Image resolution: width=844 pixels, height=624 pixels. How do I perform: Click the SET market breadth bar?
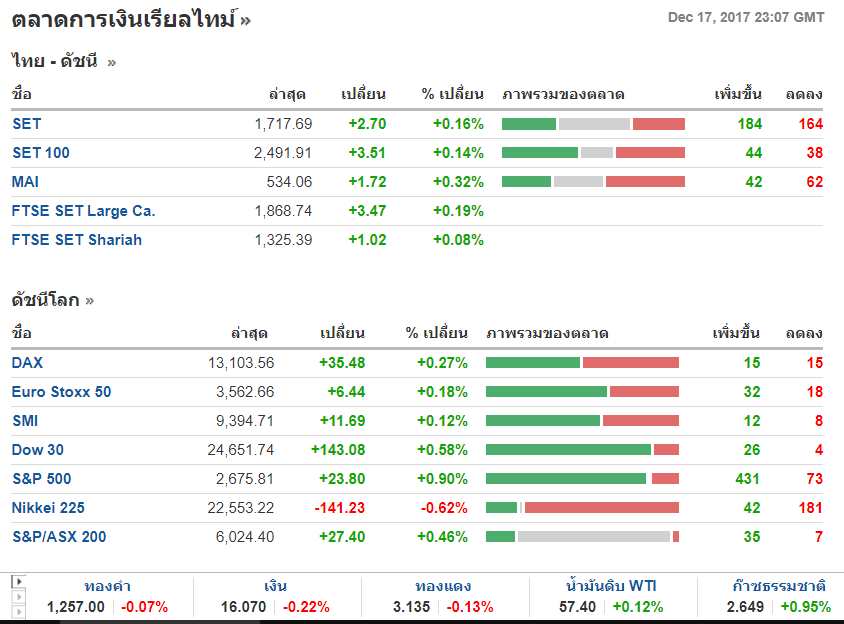click(x=593, y=124)
